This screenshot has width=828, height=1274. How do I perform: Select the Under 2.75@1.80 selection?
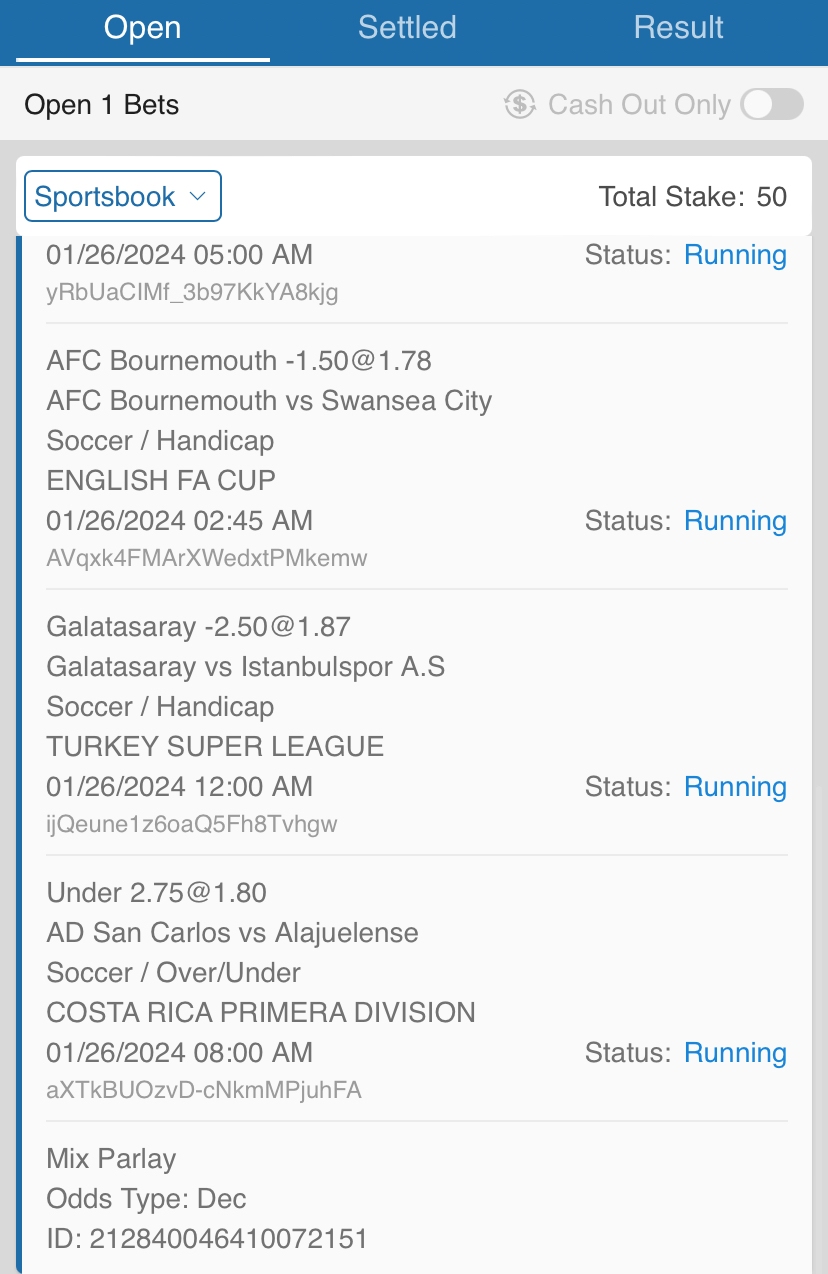pyautogui.click(x=156, y=893)
